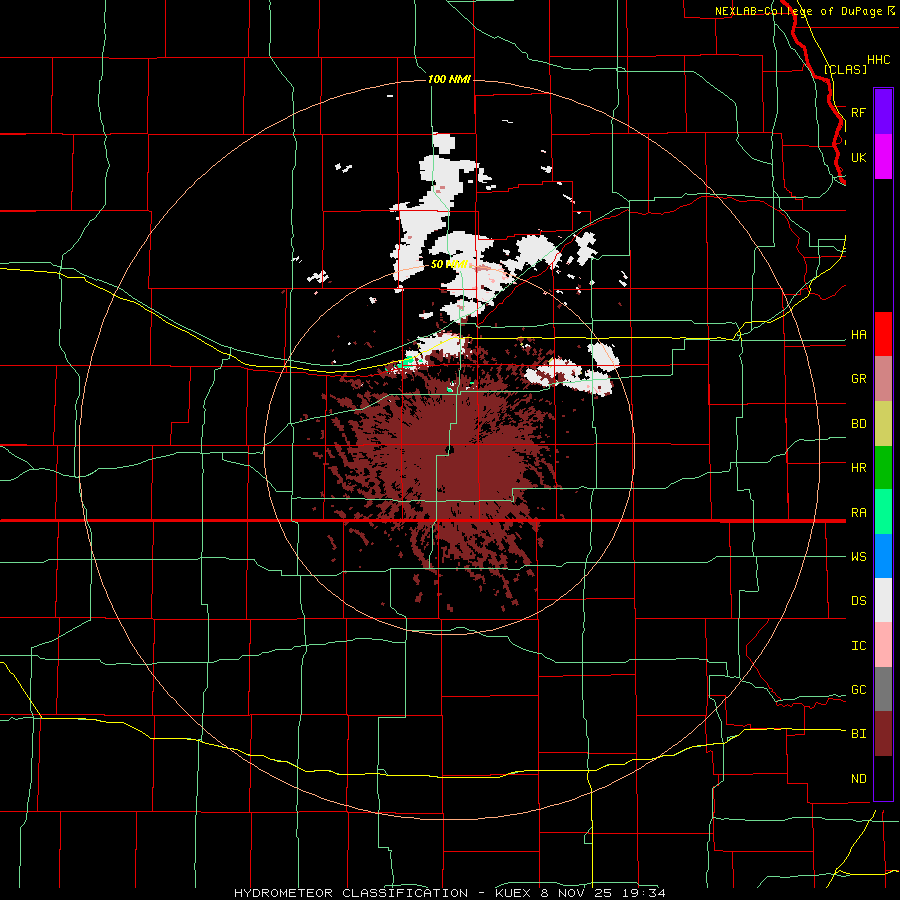Click the ND legend label
900x900 pixels.
point(858,779)
